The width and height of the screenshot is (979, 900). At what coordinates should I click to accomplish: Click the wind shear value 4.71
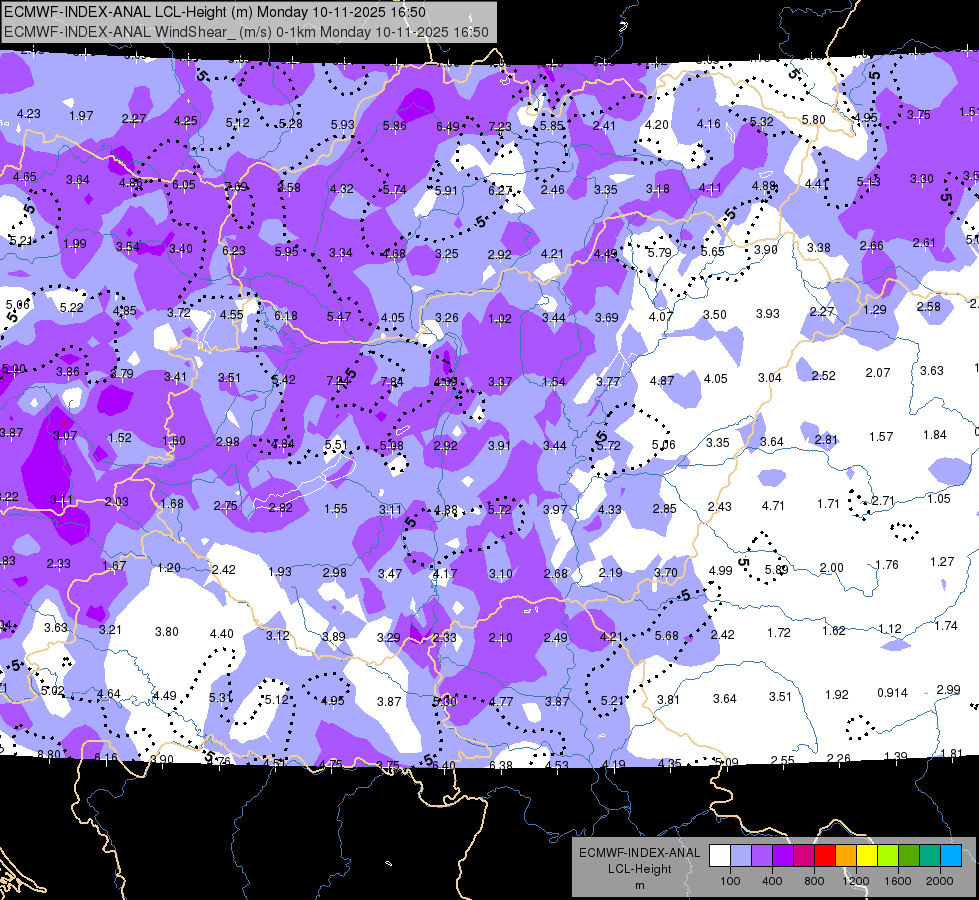tap(773, 505)
